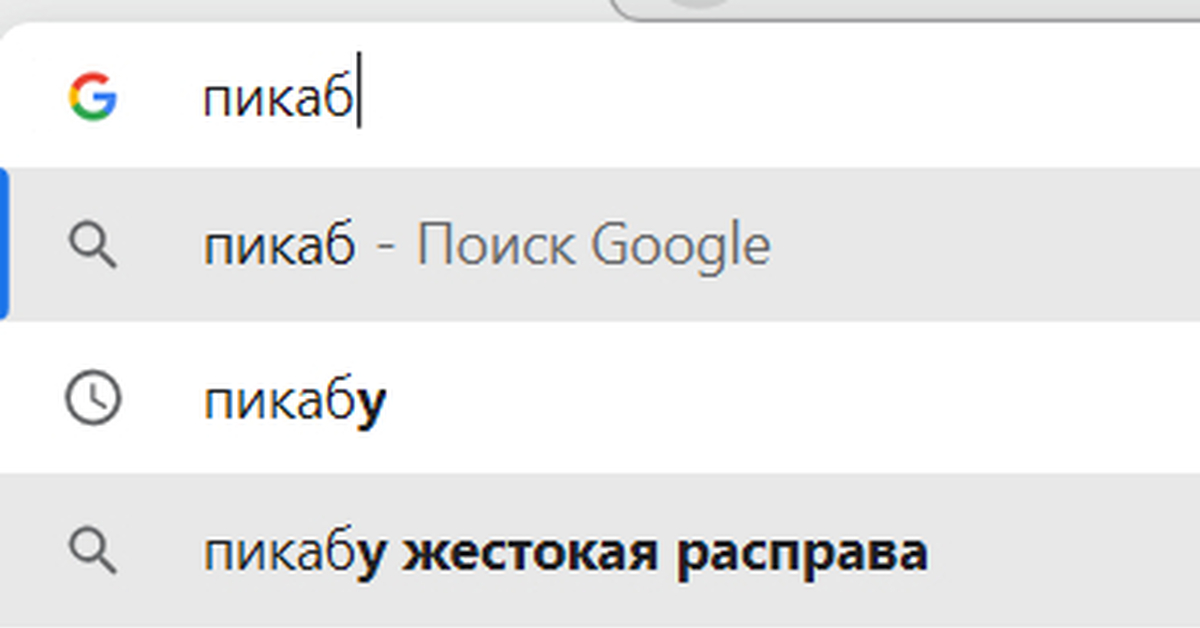Select the "пикаб - Поиск Google" suggestion
1200x628 pixels.
click(600, 245)
